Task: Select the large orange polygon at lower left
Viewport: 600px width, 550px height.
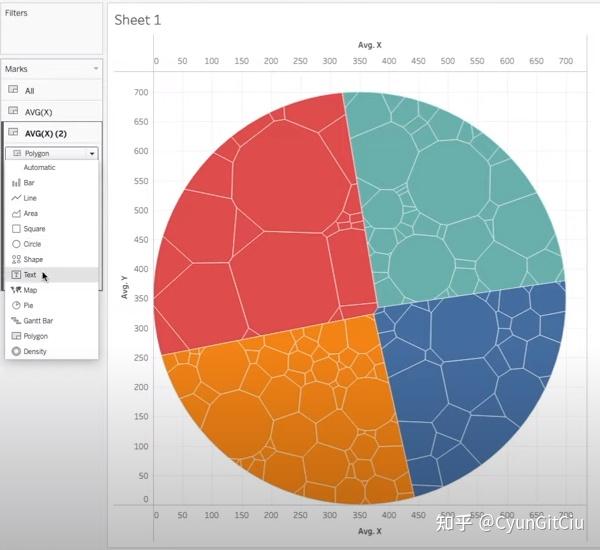Action: pos(237,425)
